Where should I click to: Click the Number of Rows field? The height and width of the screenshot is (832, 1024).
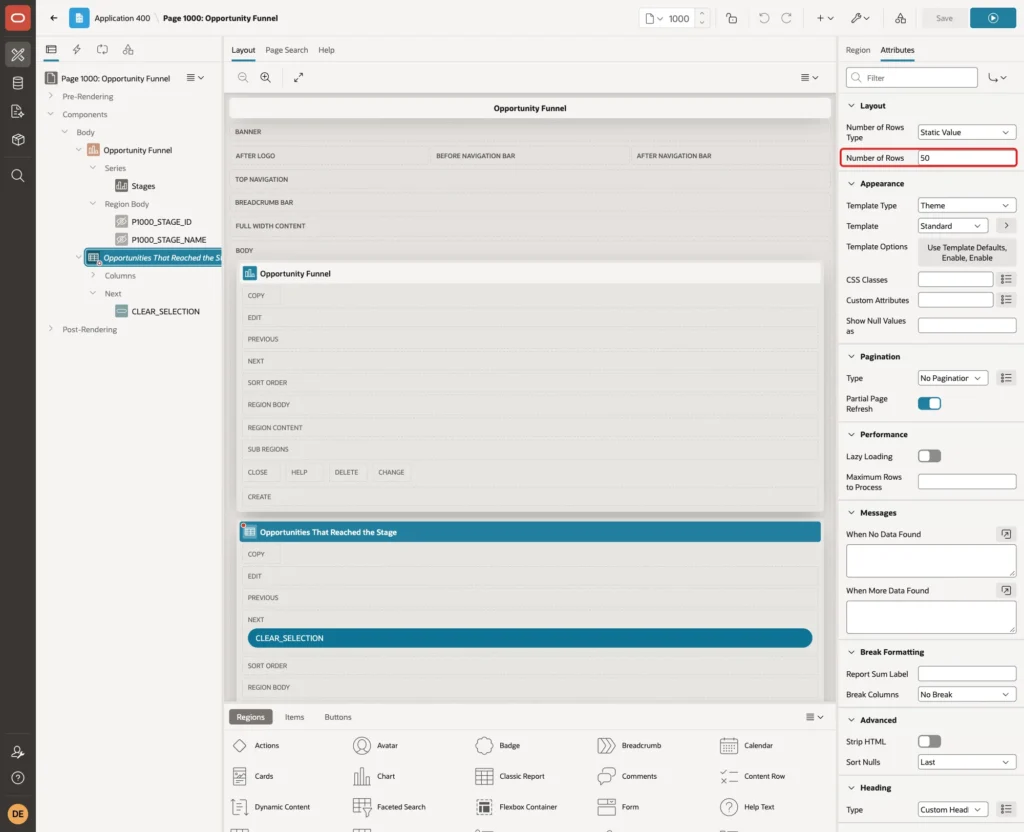(967, 158)
